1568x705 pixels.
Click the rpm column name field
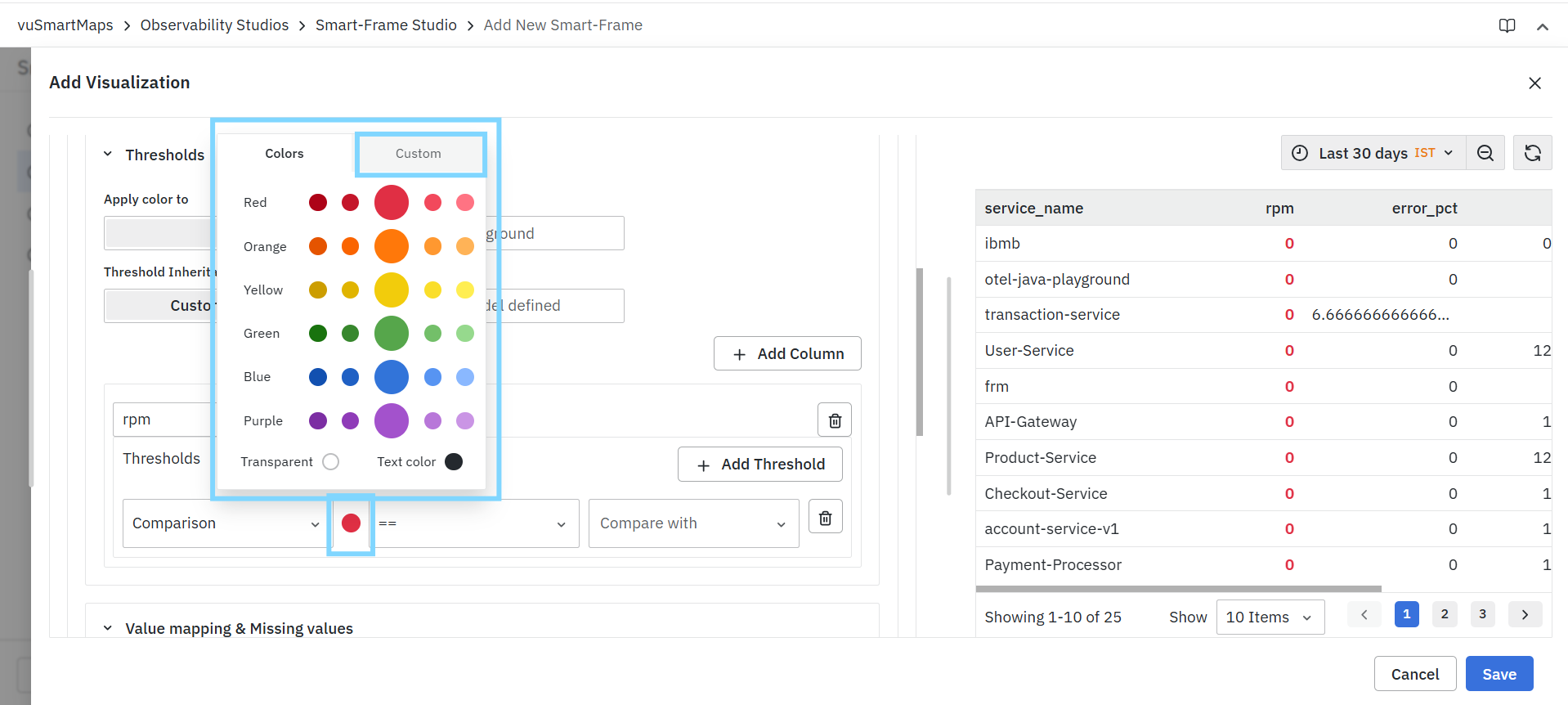[x=164, y=420]
